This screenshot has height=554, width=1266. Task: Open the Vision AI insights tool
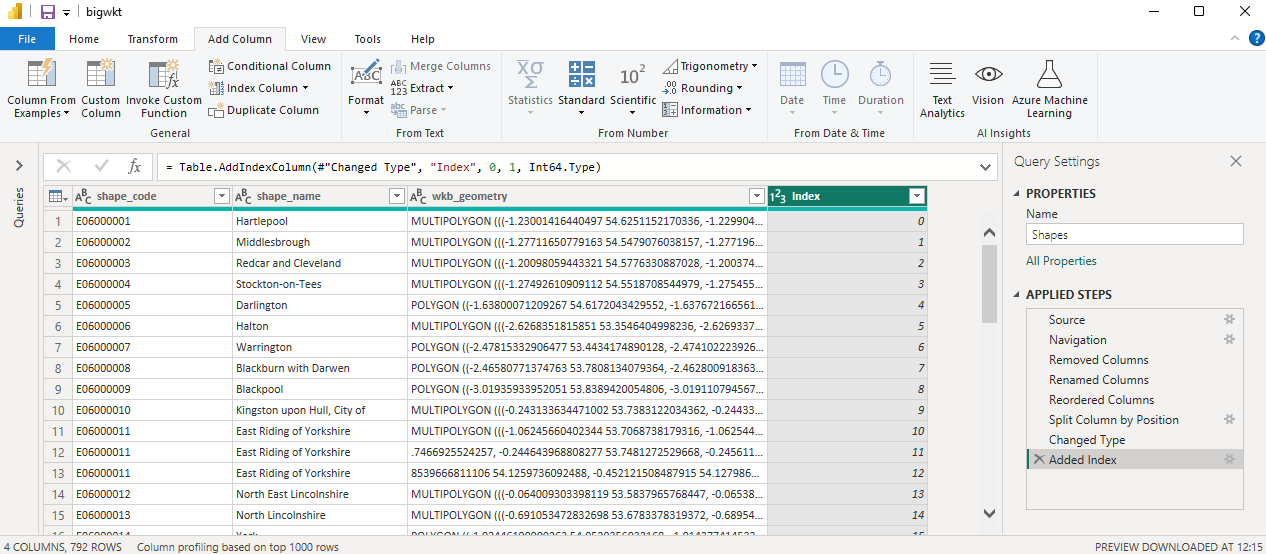coord(988,75)
